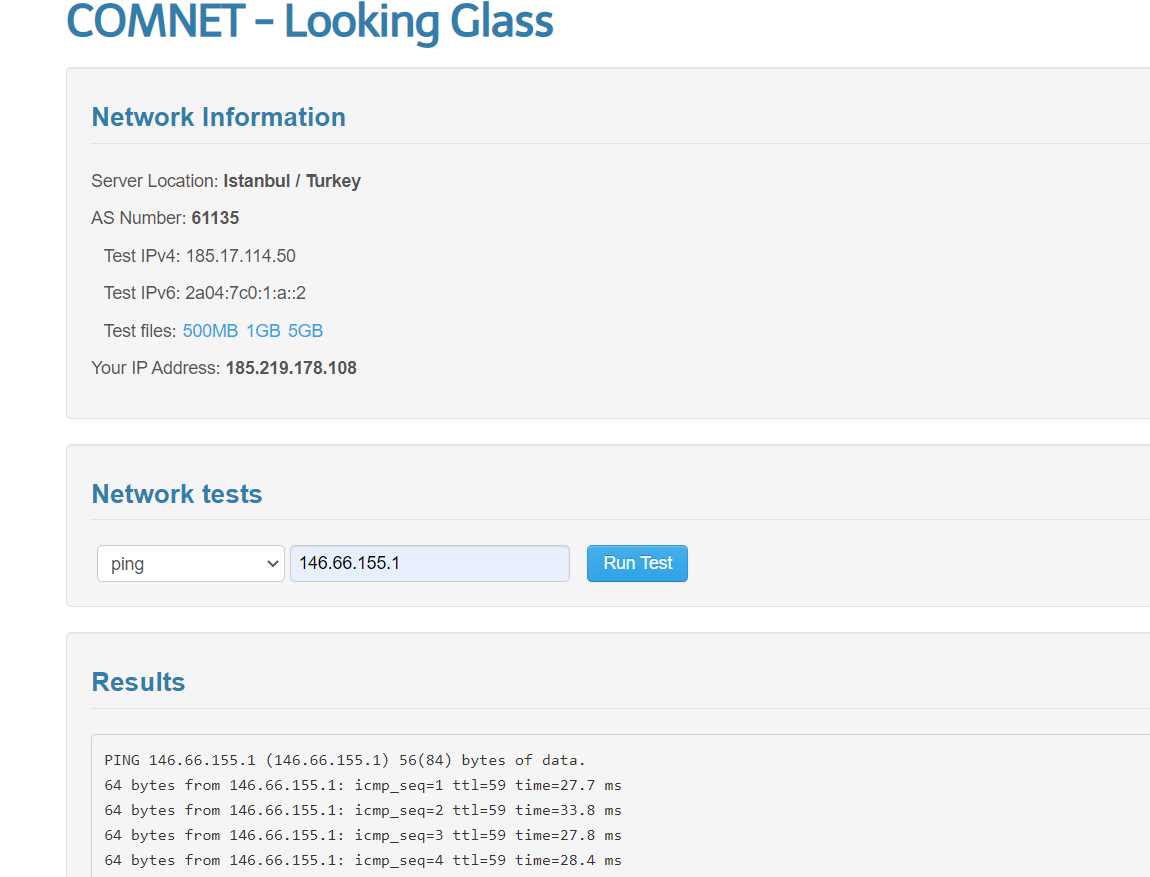Click your IP address 185.219.178.108
Image resolution: width=1150 pixels, height=877 pixels.
click(291, 368)
